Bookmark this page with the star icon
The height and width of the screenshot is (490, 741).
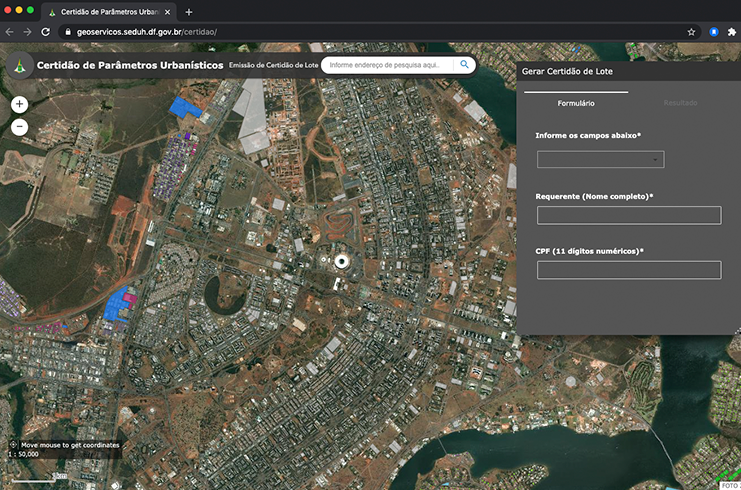691,32
